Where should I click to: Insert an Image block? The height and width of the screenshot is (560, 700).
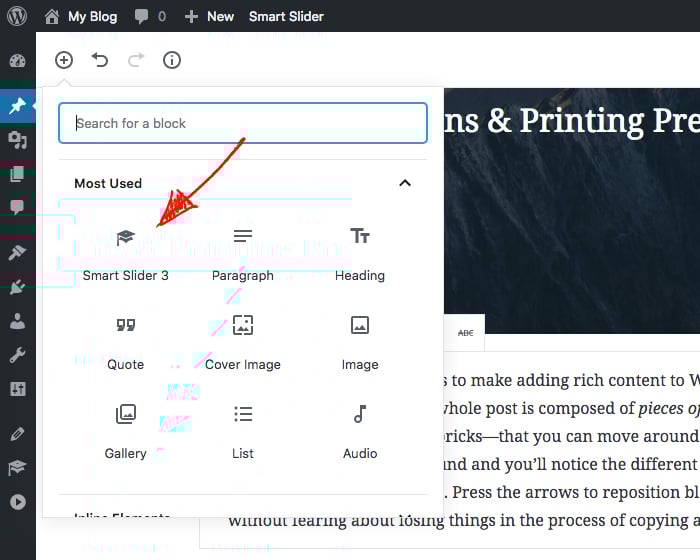click(x=360, y=344)
